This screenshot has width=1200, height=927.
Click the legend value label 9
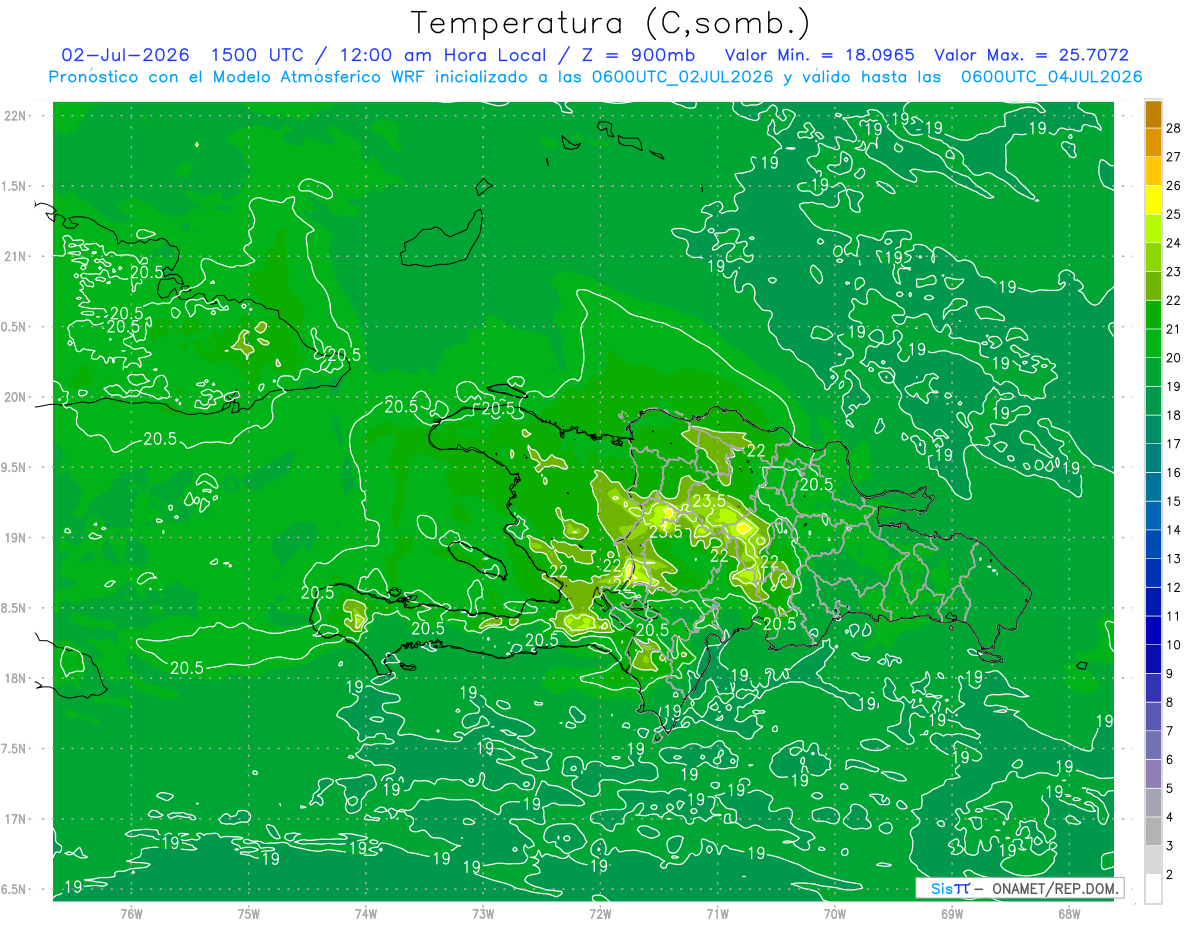[1170, 674]
